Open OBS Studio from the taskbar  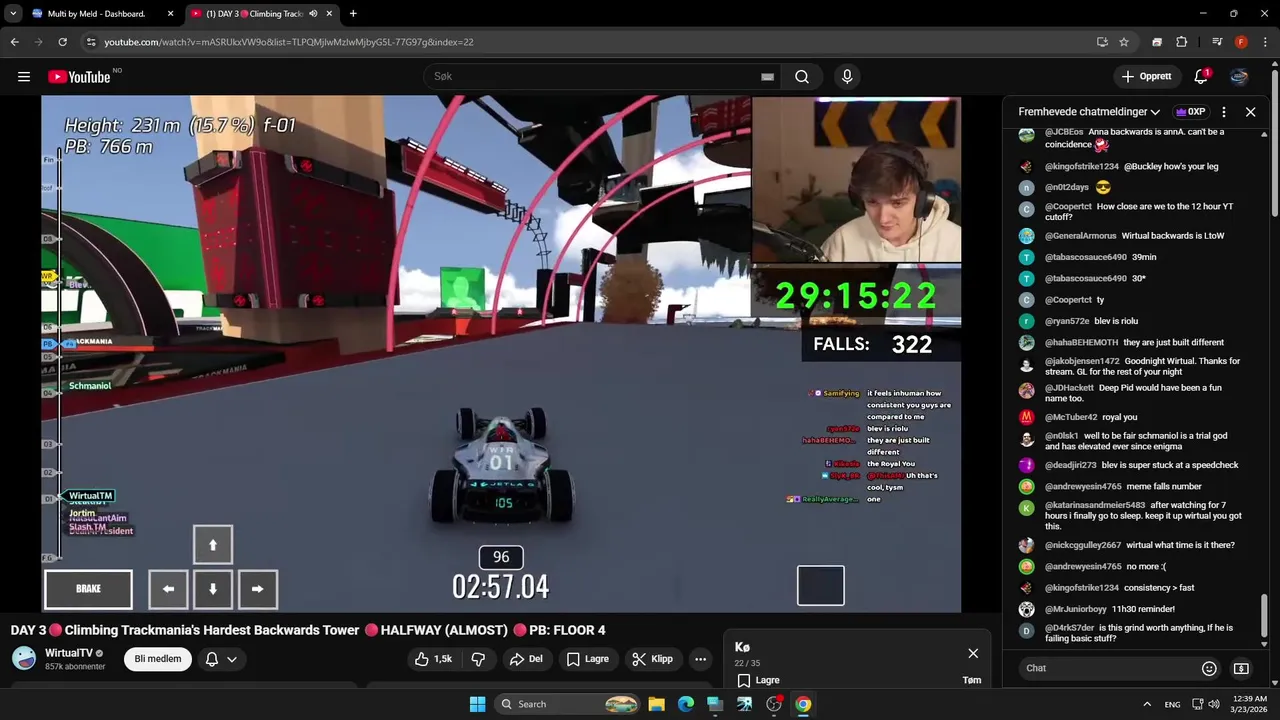(773, 704)
